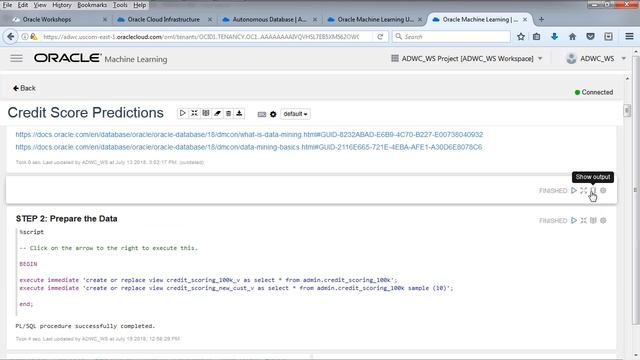Click the URL address bar
The width and height of the screenshot is (640, 360).
201,37
